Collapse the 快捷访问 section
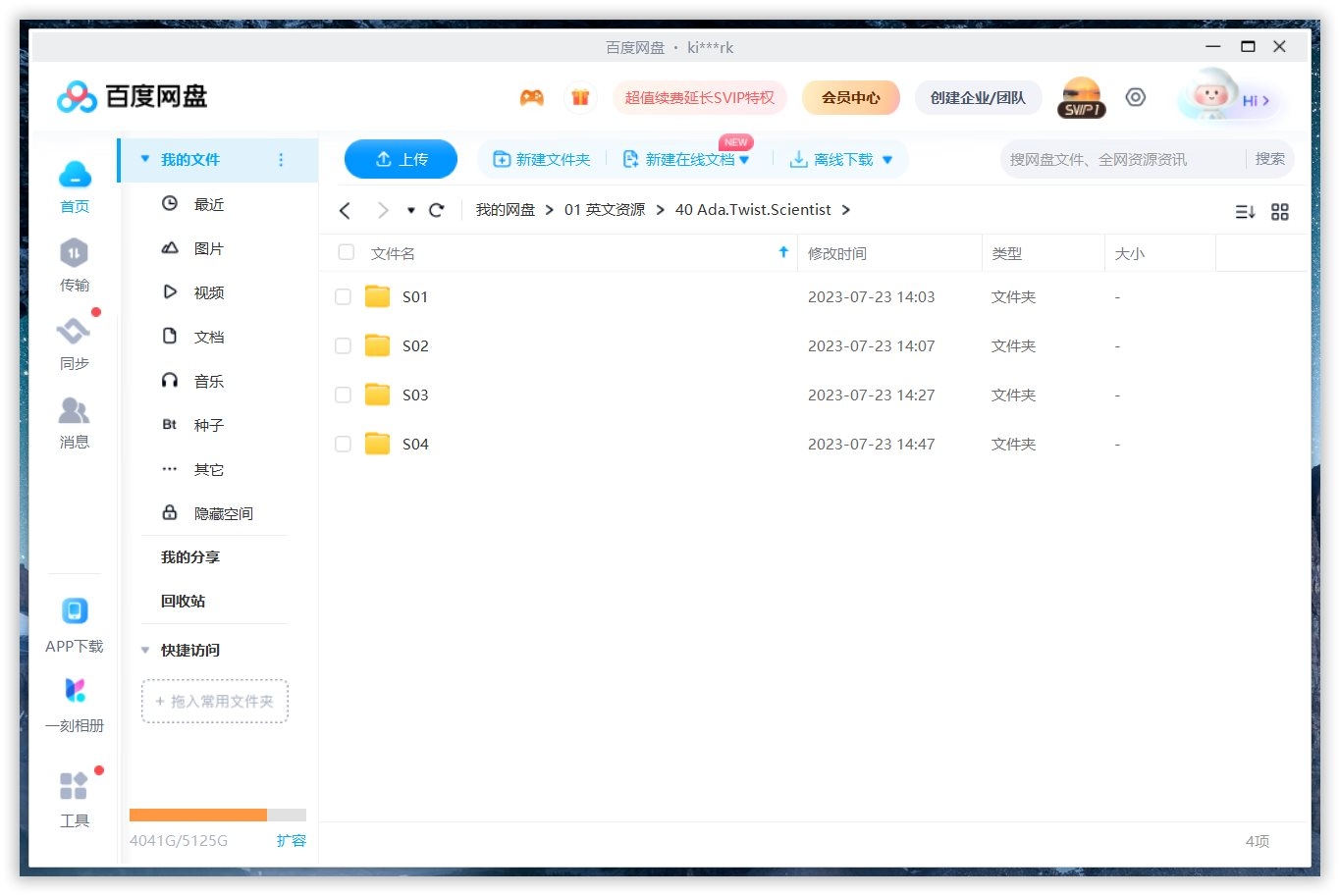This screenshot has height=896, width=1340. (145, 650)
